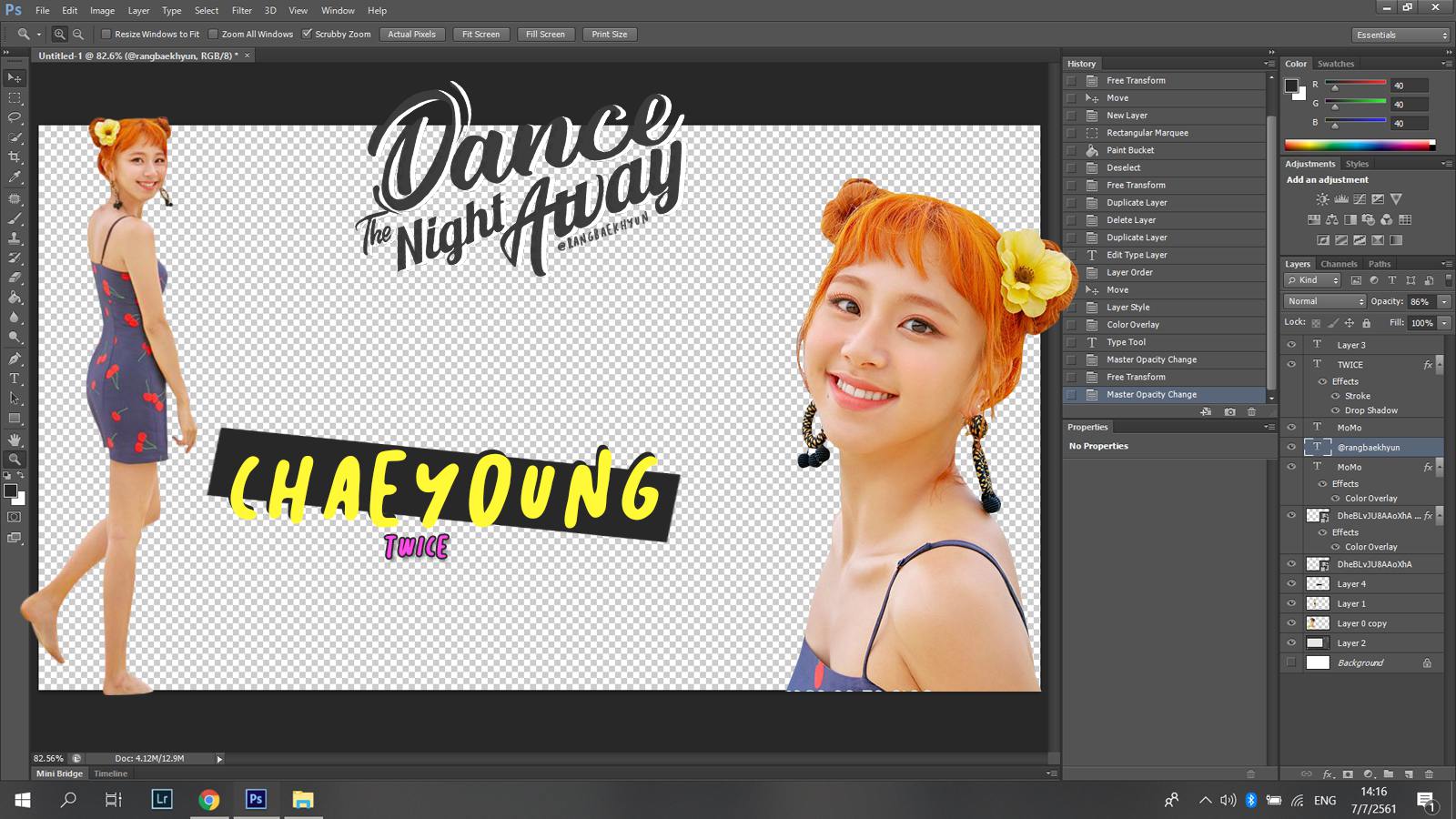Click the Fit Screen button
This screenshot has height=819, width=1456.
tap(480, 35)
